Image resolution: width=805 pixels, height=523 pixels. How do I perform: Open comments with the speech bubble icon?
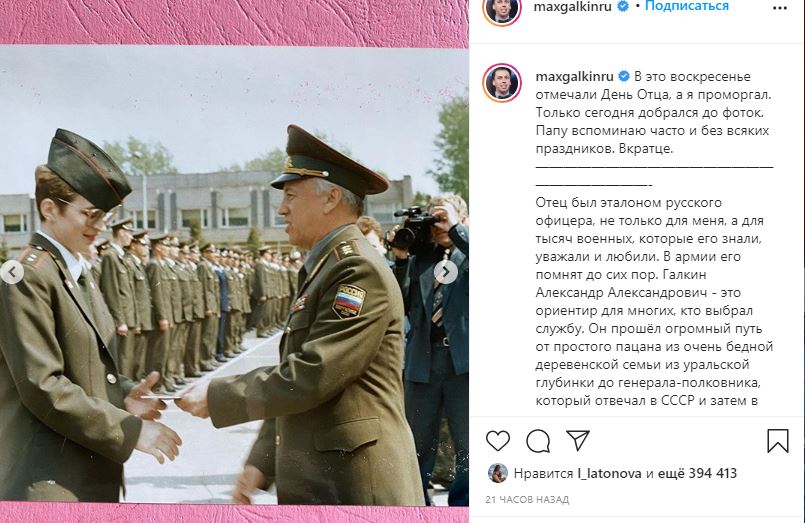pyautogui.click(x=538, y=440)
